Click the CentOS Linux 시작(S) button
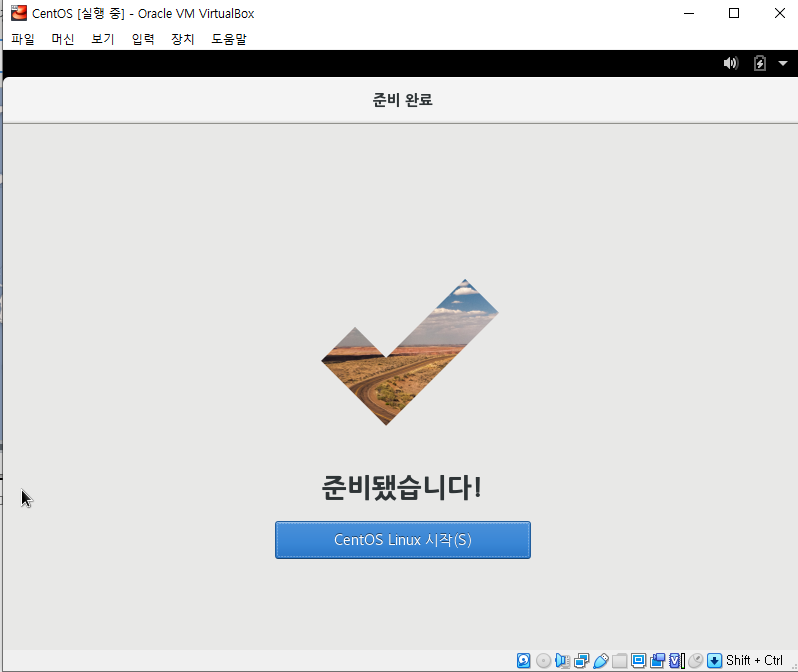Viewport: 798px width, 672px height. point(403,540)
